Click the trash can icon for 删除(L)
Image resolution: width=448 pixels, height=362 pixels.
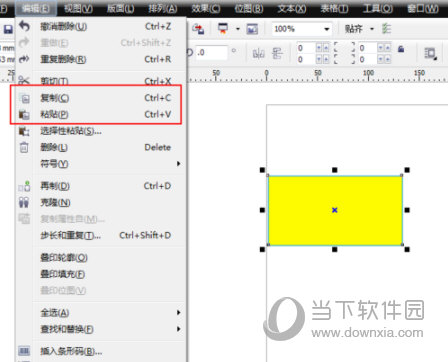click(24, 147)
